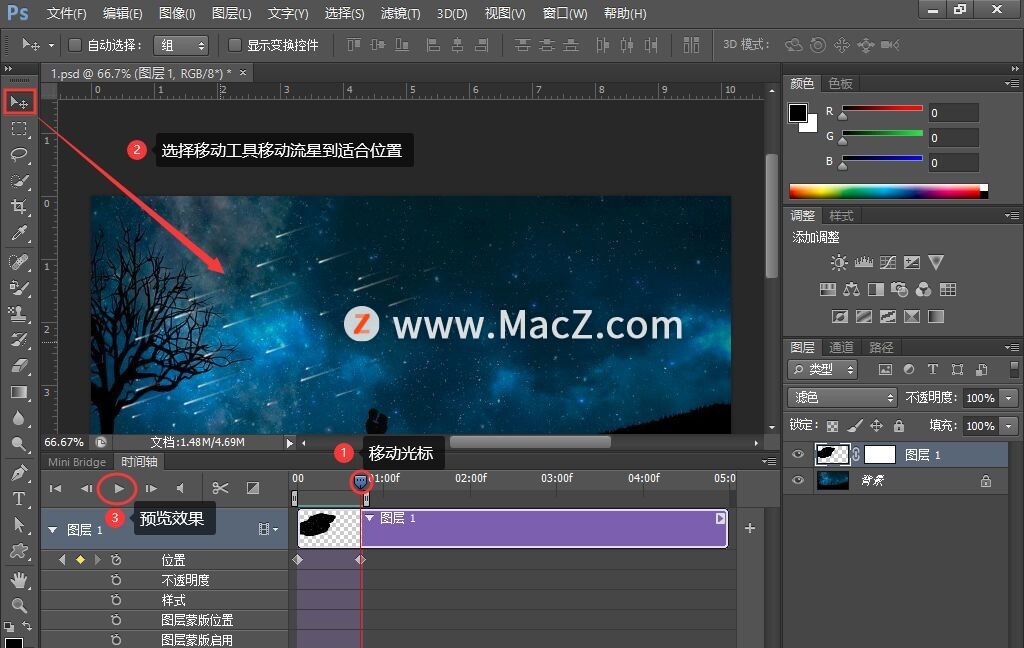
Task: Select the Move tool
Action: [19, 102]
